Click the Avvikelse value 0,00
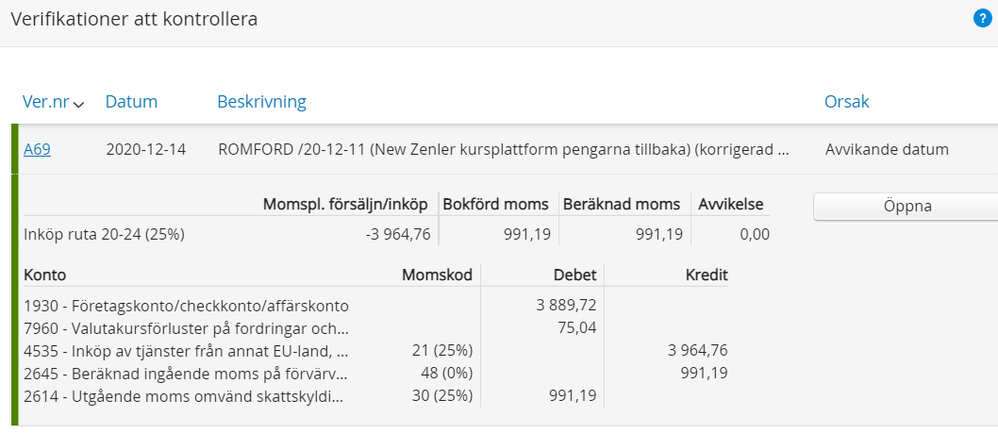 [x=753, y=235]
